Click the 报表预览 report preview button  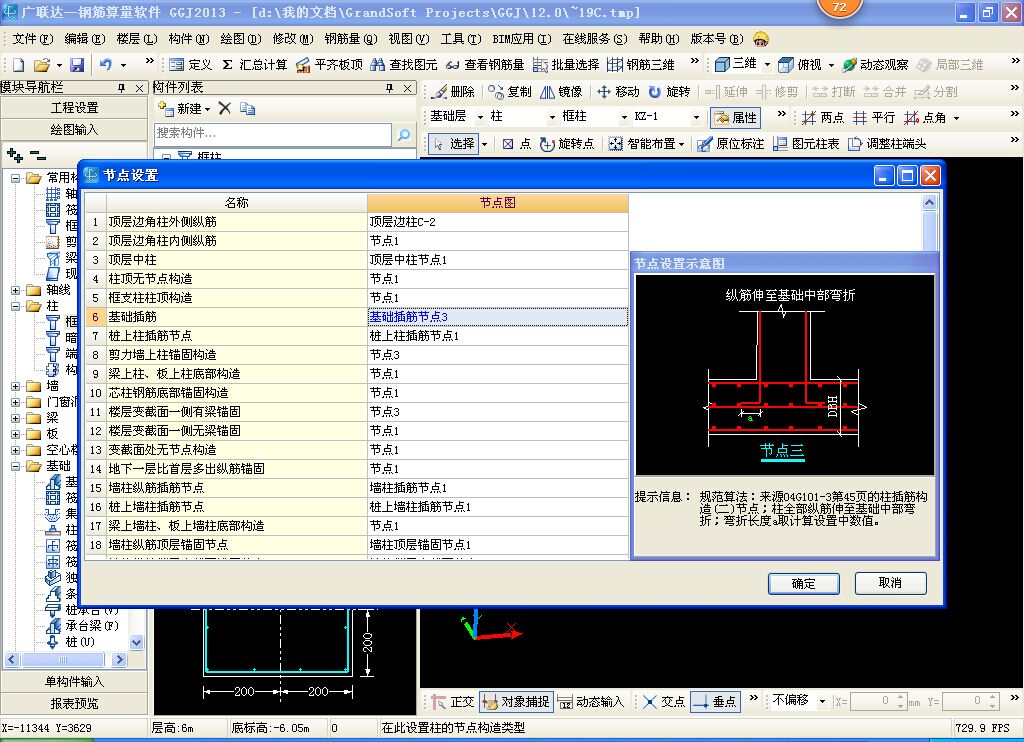(74, 703)
